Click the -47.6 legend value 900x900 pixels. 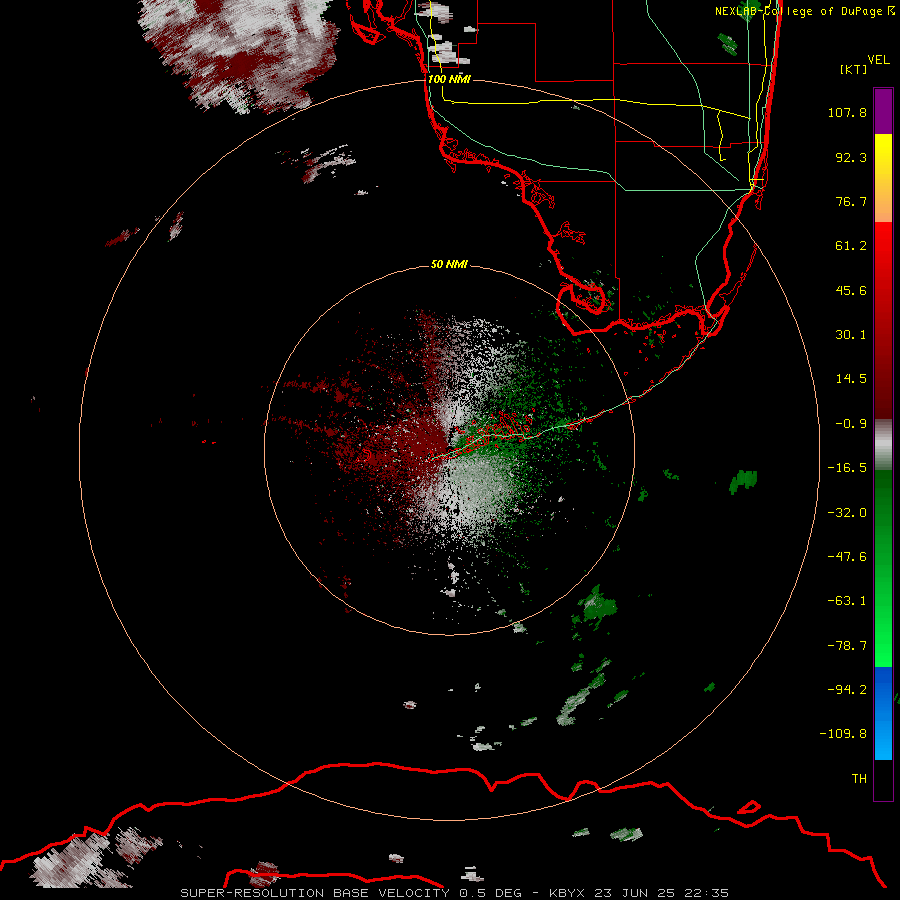(x=847, y=557)
